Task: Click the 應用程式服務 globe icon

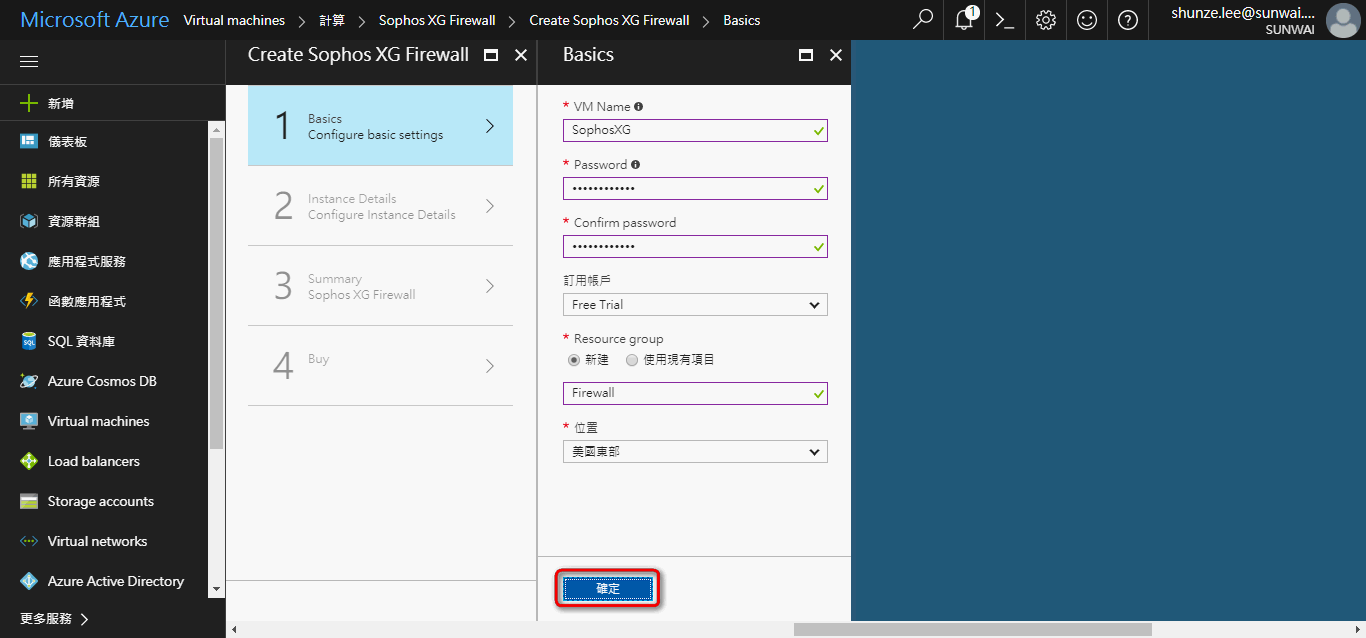Action: point(29,261)
